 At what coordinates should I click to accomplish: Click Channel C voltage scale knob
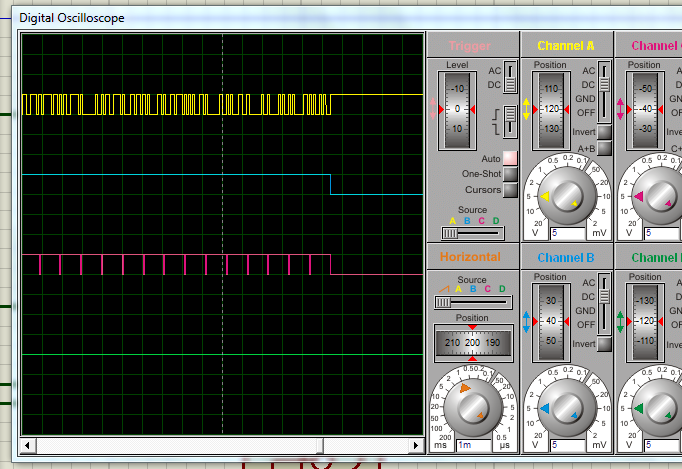click(x=661, y=196)
